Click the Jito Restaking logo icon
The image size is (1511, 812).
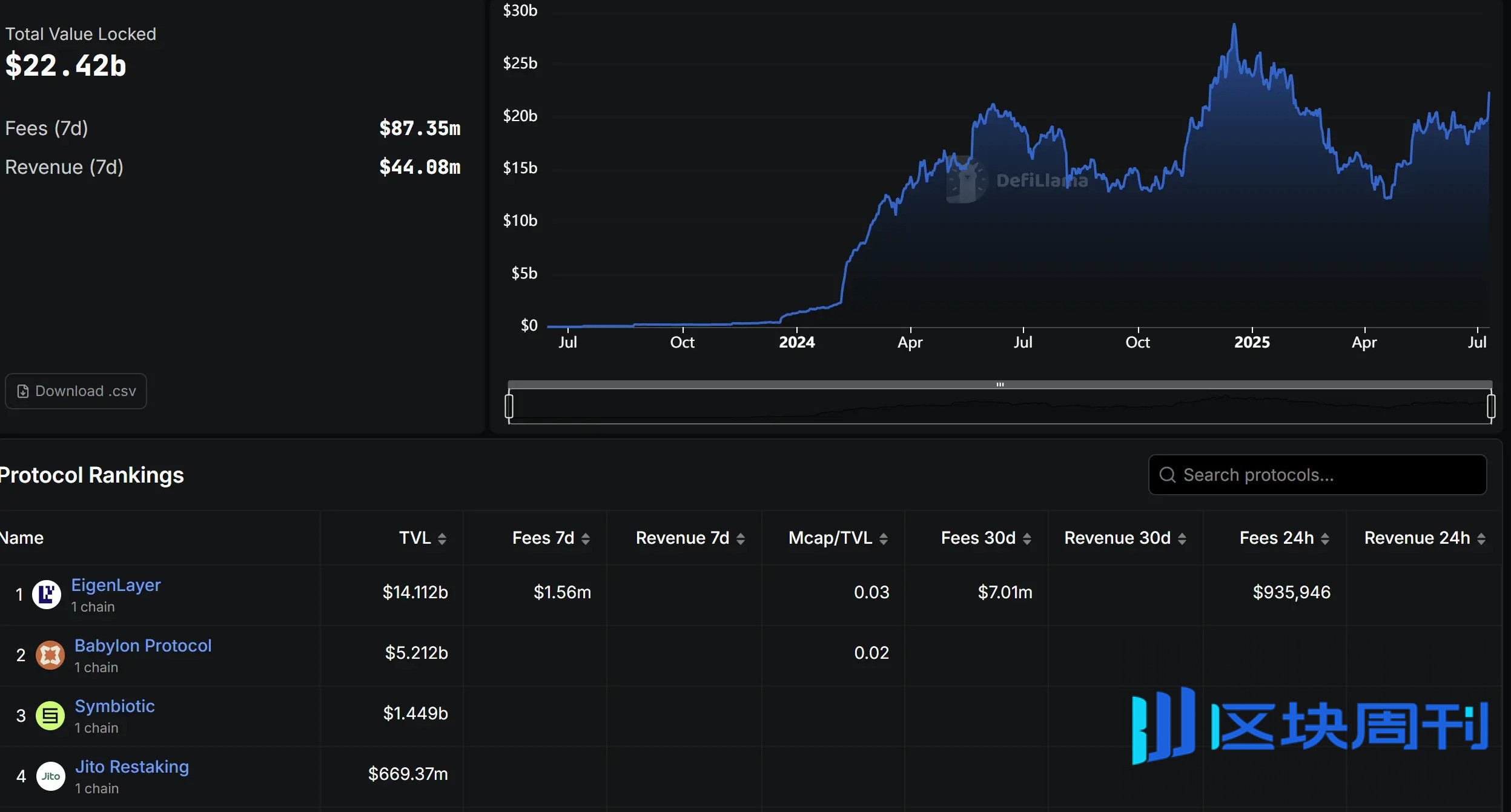(51, 776)
